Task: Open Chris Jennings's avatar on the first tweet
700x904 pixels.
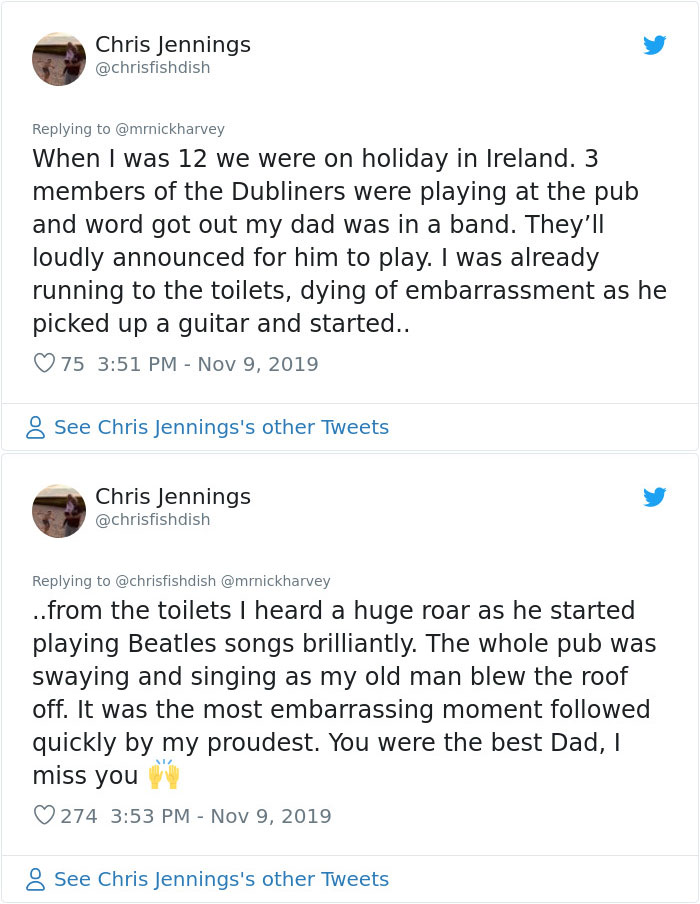Action: (x=59, y=59)
